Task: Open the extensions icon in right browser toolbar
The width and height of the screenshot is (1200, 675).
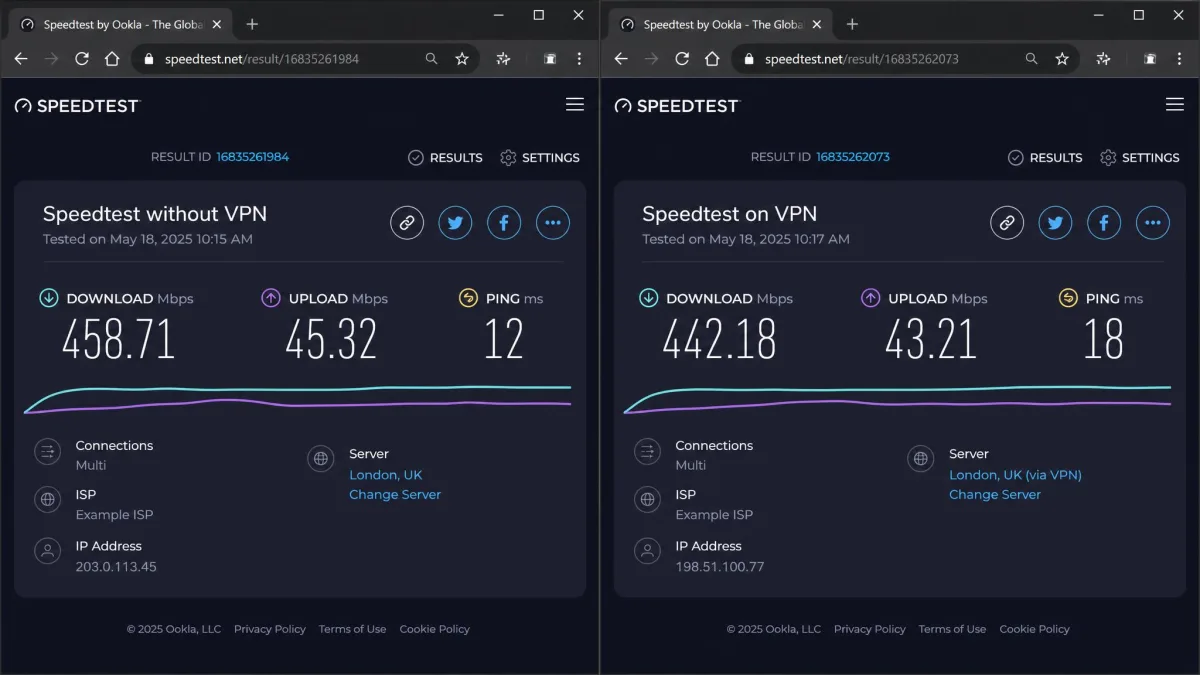Action: pos(1103,59)
